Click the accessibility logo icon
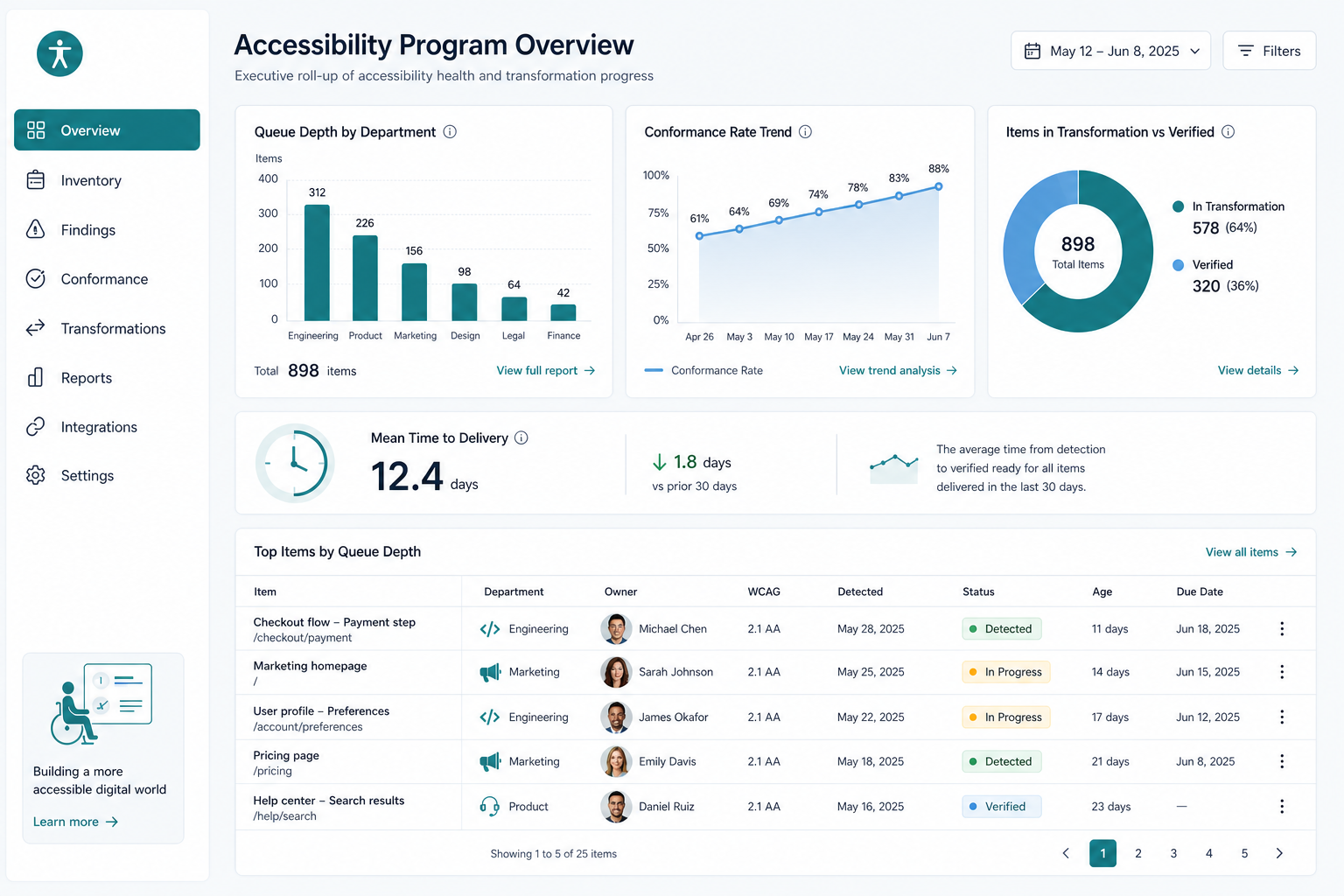Viewport: 1344px width, 896px height. [x=59, y=53]
